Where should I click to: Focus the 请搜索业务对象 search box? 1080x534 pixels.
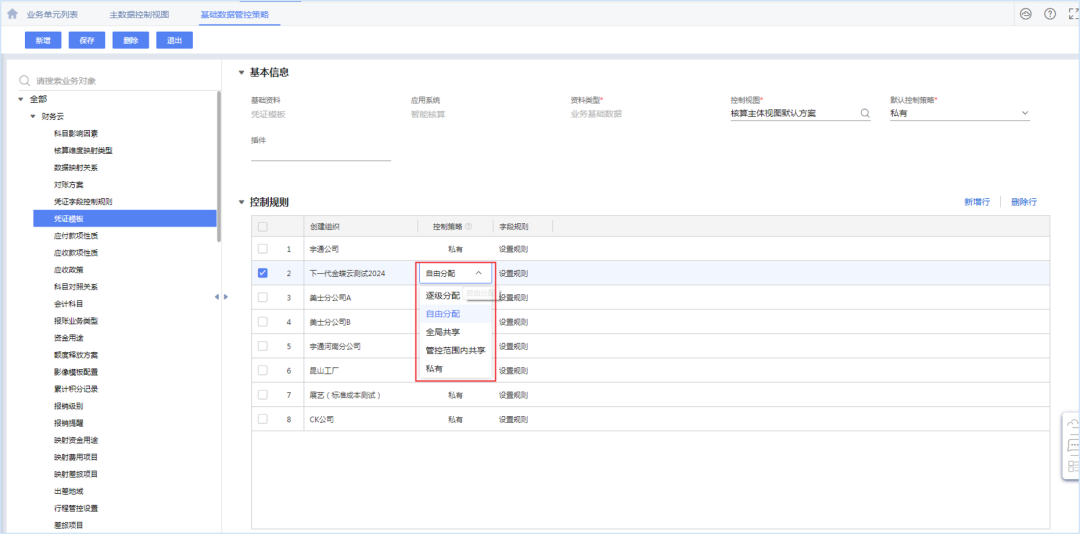117,81
